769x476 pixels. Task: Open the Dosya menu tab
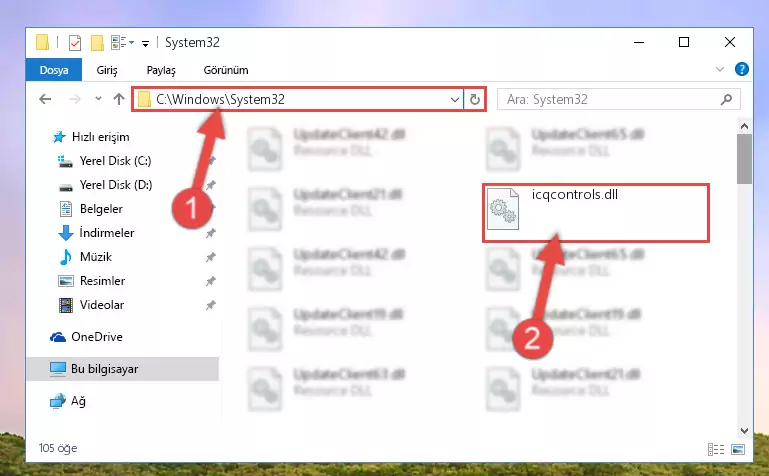(54, 70)
